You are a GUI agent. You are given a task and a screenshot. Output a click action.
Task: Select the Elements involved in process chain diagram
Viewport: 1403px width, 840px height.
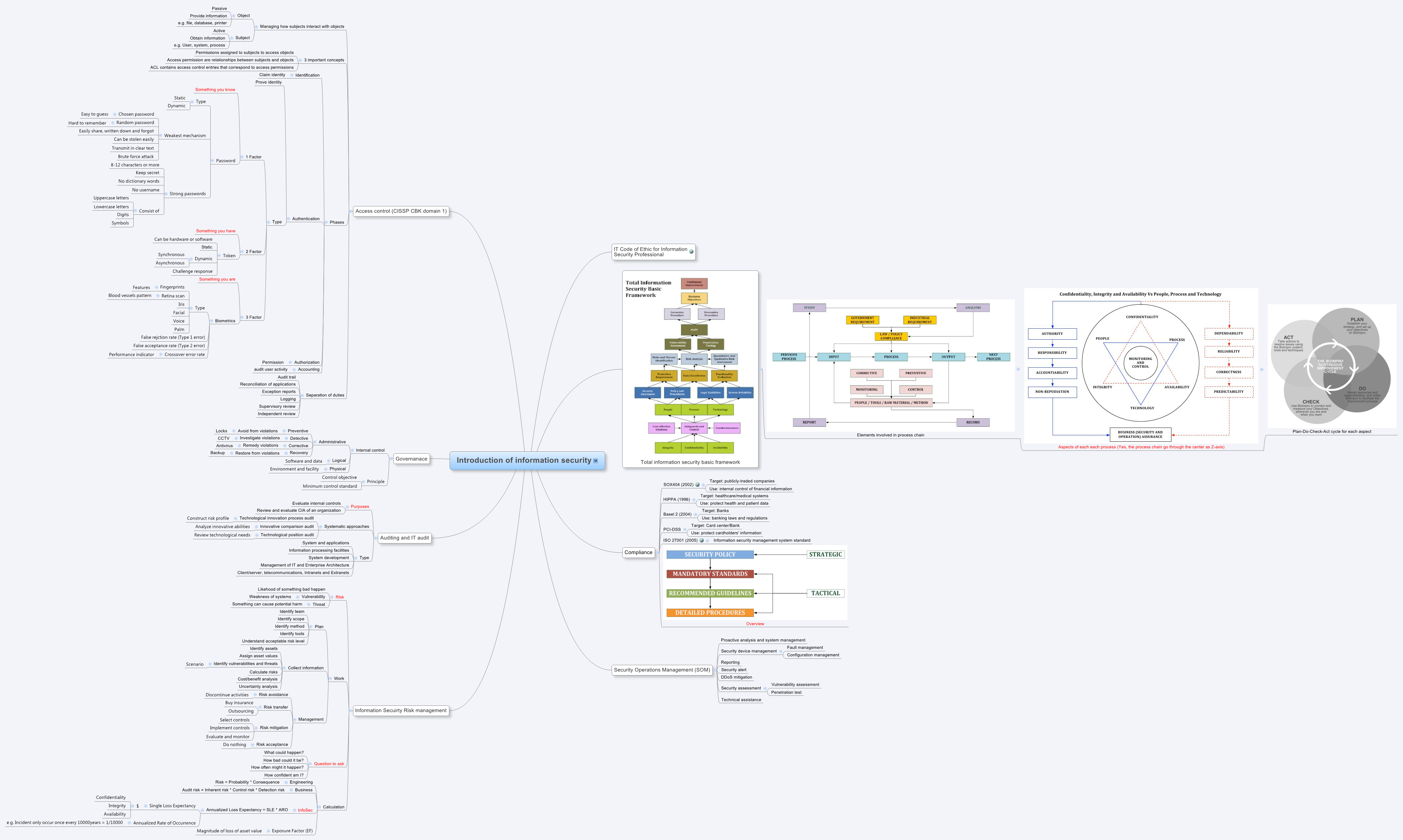(x=891, y=366)
